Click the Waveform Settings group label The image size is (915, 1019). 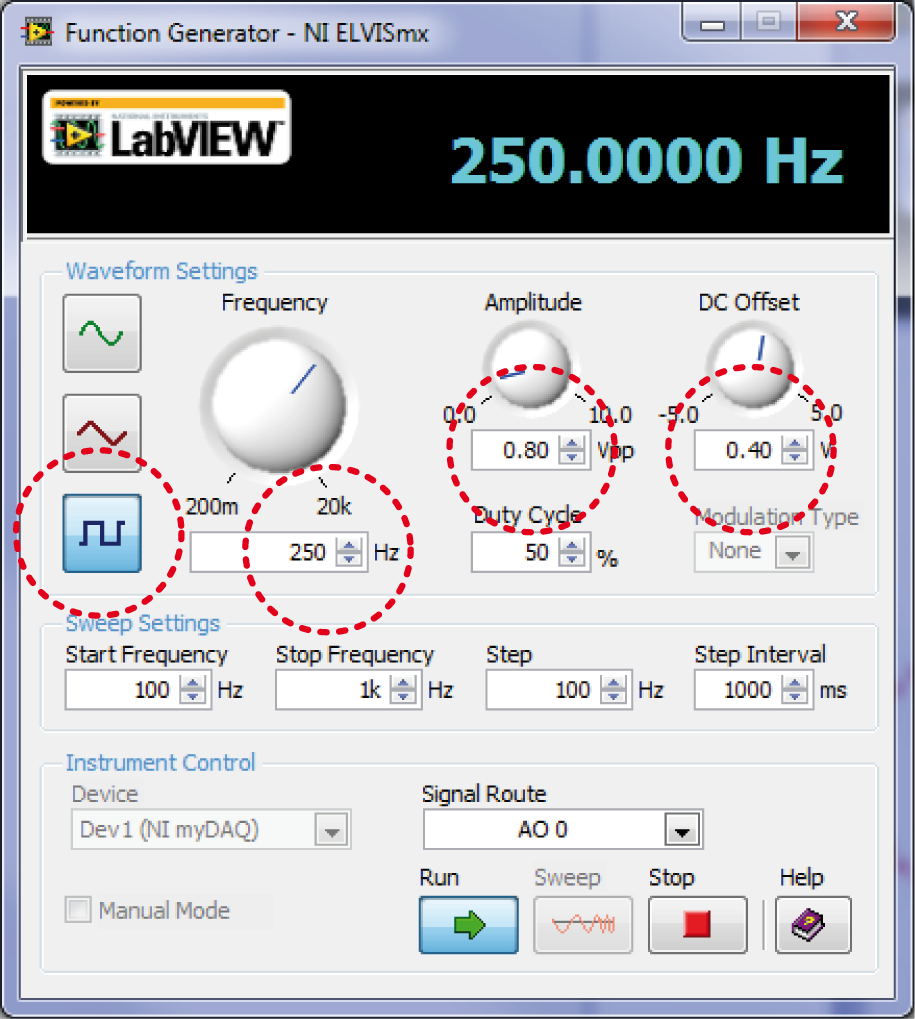pyautogui.click(x=162, y=272)
